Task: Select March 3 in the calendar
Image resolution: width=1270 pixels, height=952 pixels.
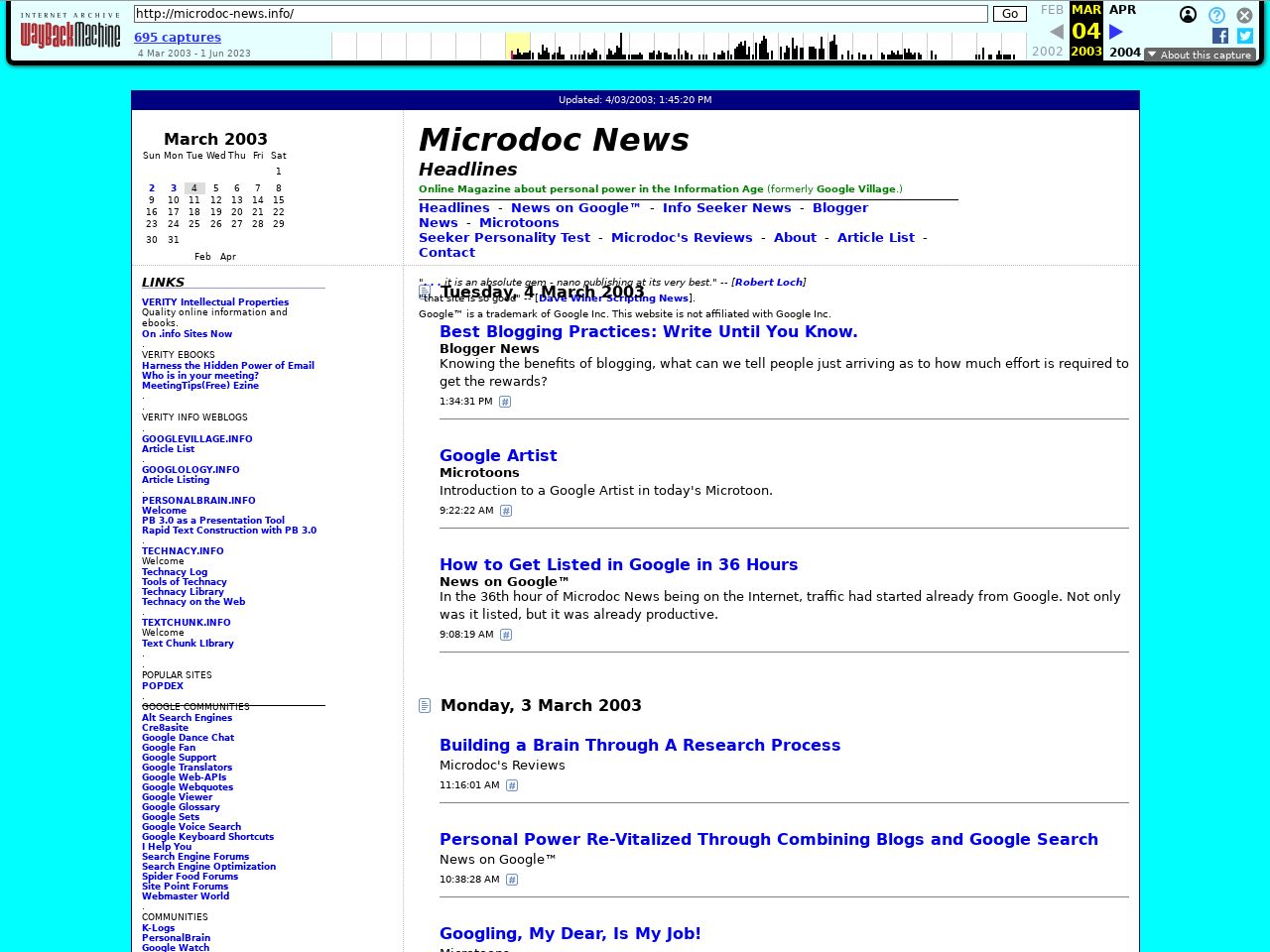Action: pyautogui.click(x=173, y=188)
